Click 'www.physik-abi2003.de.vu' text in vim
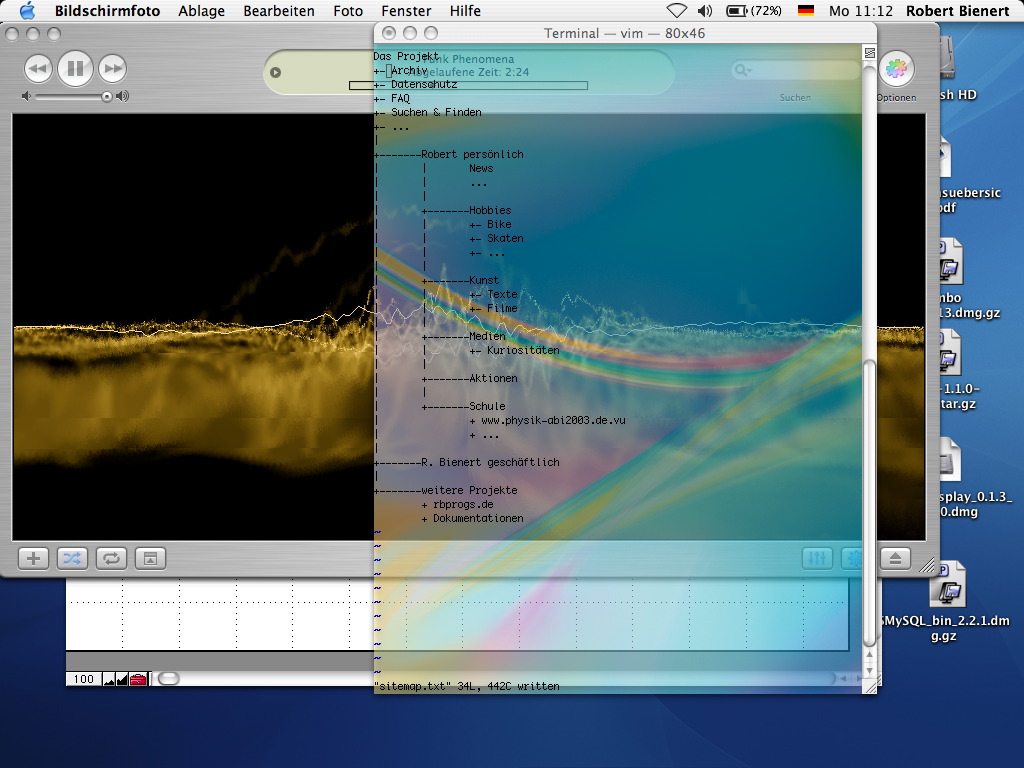This screenshot has width=1024, height=768. tap(553, 420)
